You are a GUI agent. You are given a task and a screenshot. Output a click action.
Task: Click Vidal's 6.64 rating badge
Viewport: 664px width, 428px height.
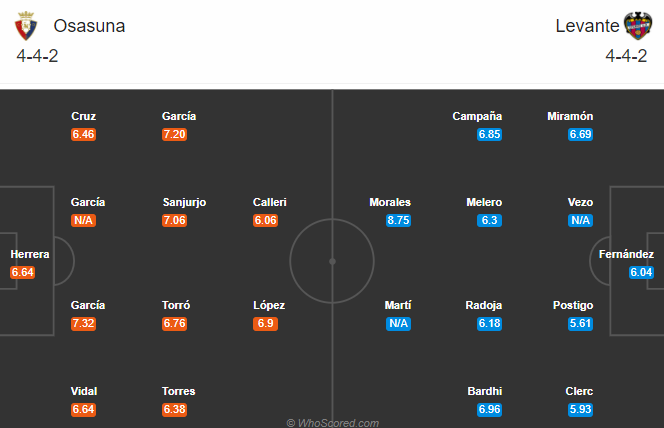(83, 409)
